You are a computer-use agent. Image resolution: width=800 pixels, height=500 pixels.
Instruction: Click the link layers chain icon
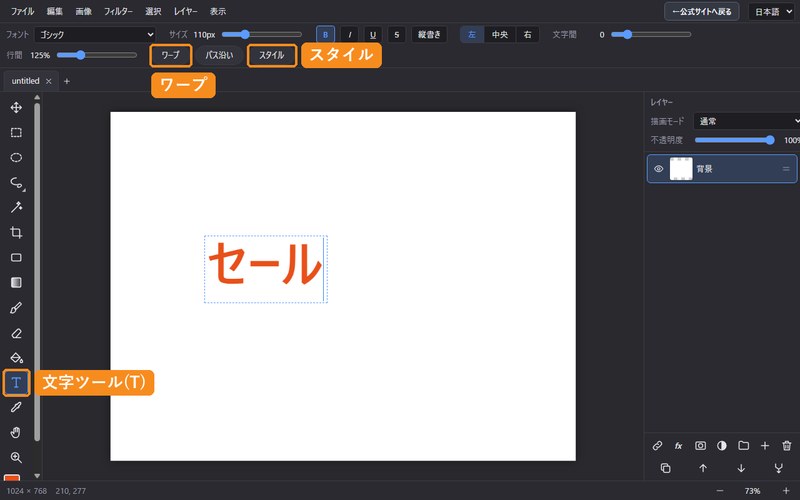click(x=657, y=445)
